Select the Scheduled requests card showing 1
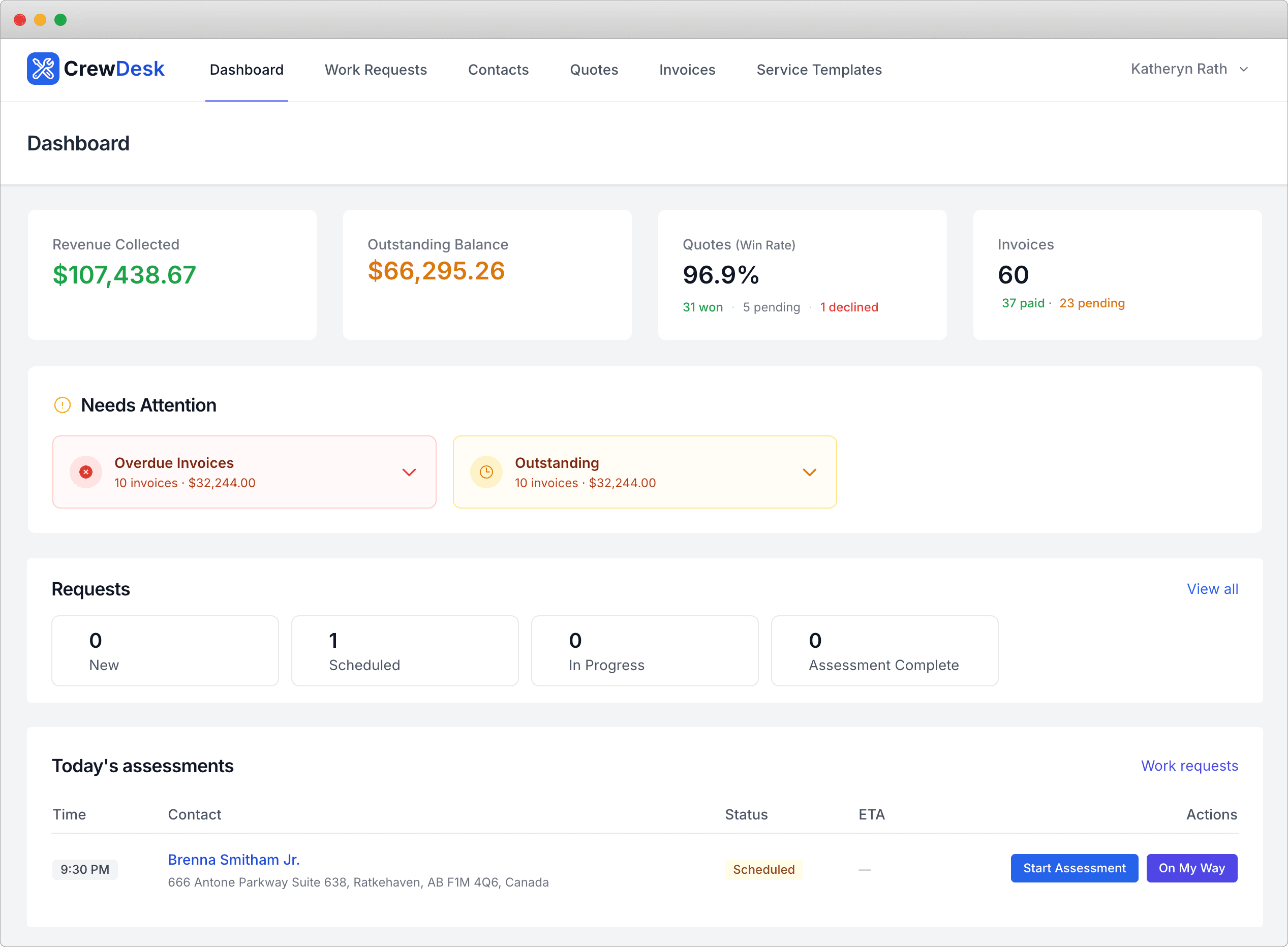Image resolution: width=1288 pixels, height=947 pixels. pyautogui.click(x=405, y=651)
